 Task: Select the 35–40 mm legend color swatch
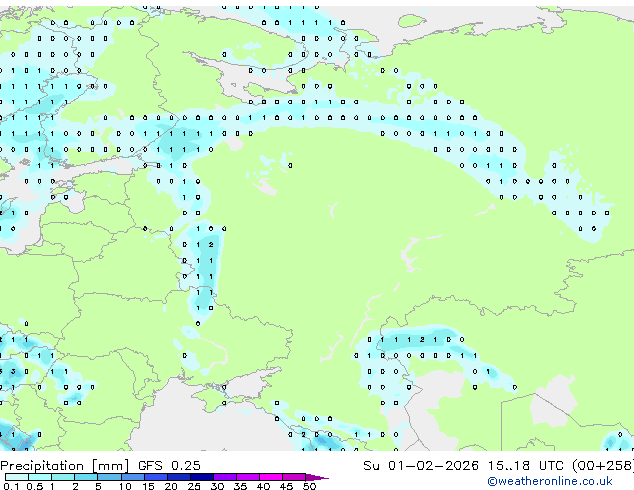(x=247, y=477)
